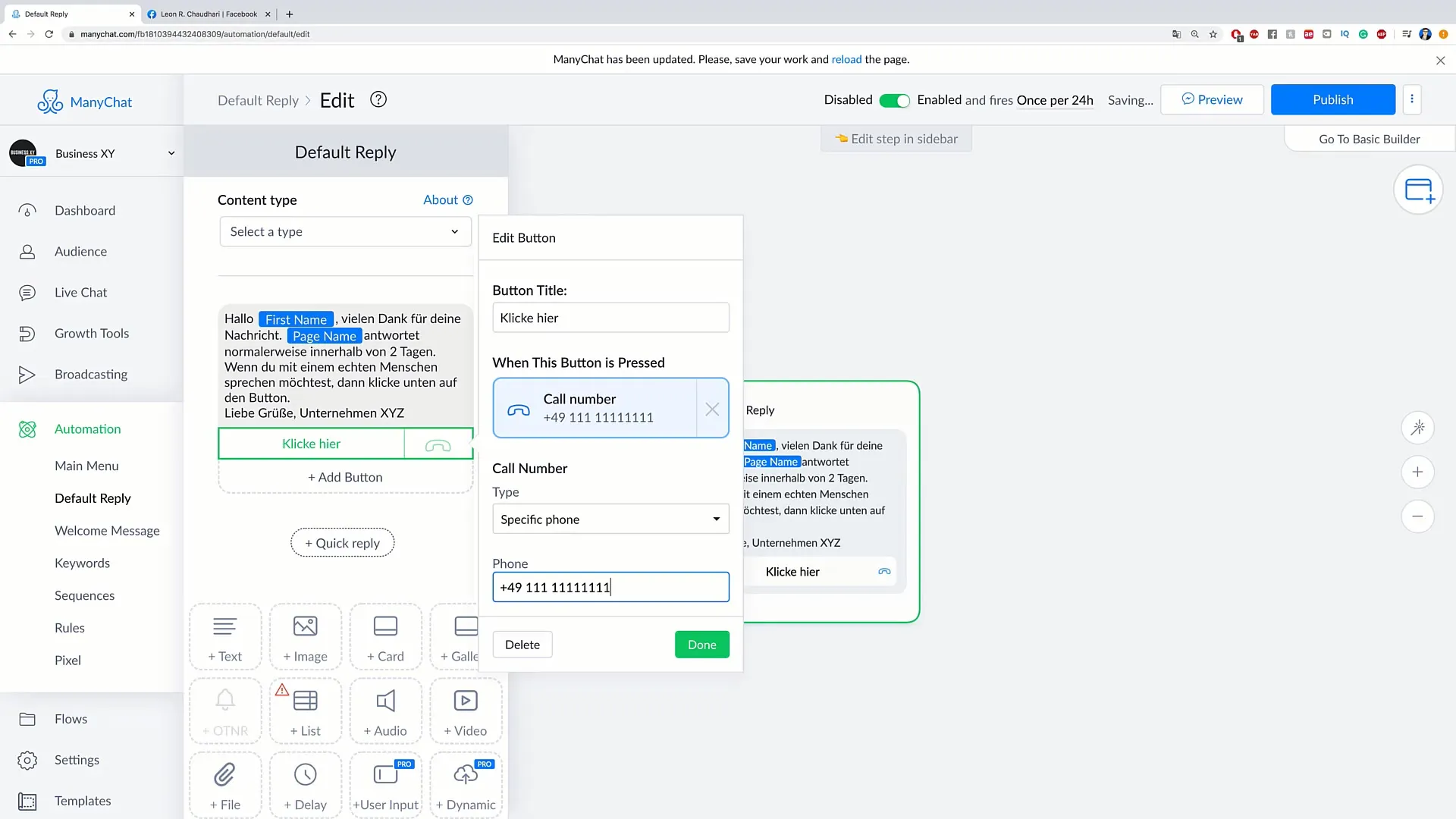Viewport: 1456px width, 819px height.
Task: Toggle the Default Reply enabled switch
Action: point(894,100)
